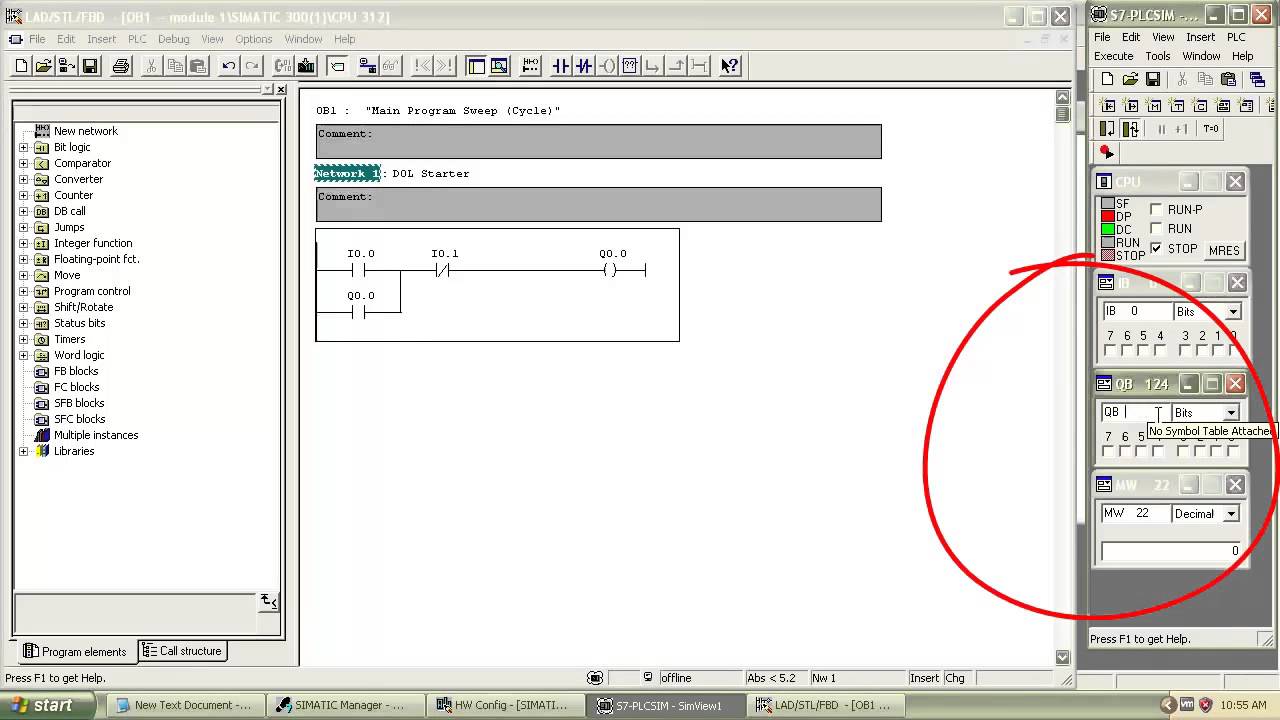Expand the Timers folder
Image resolution: width=1280 pixels, height=720 pixels.
24,339
